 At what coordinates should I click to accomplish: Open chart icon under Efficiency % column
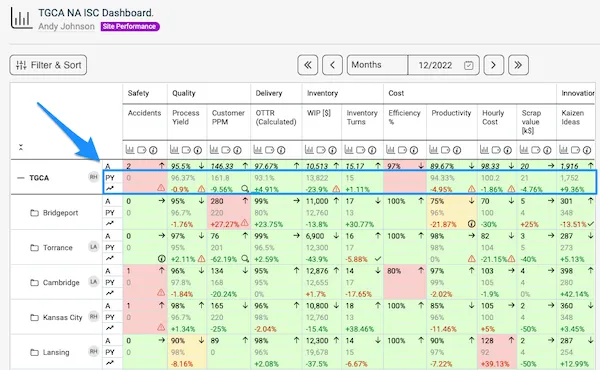pyautogui.click(x=390, y=150)
